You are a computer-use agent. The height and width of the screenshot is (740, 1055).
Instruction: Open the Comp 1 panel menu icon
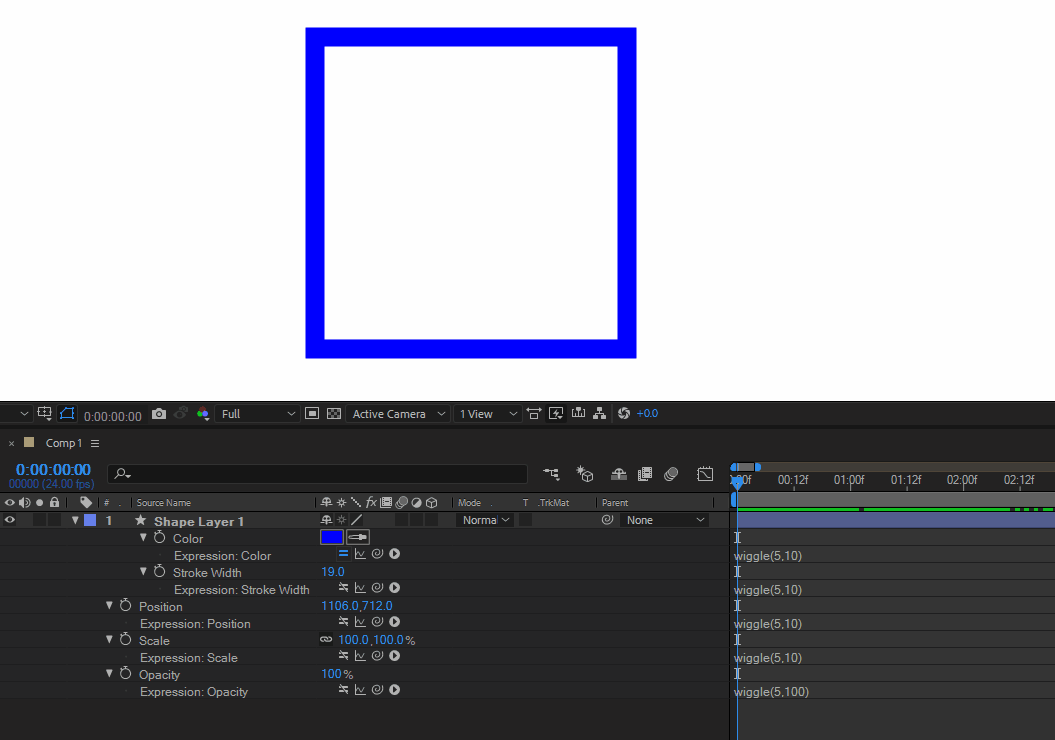point(95,443)
